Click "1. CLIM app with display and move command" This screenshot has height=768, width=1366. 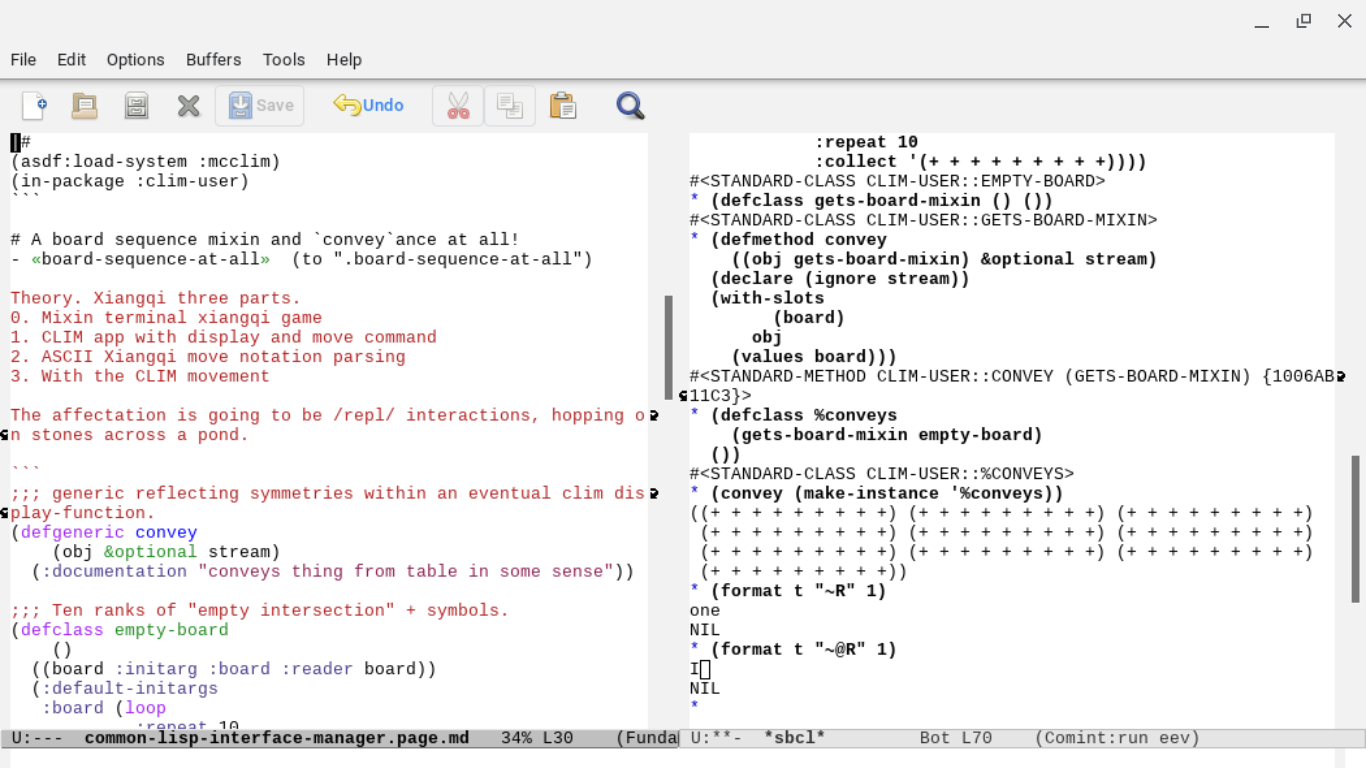pyautogui.click(x=223, y=338)
